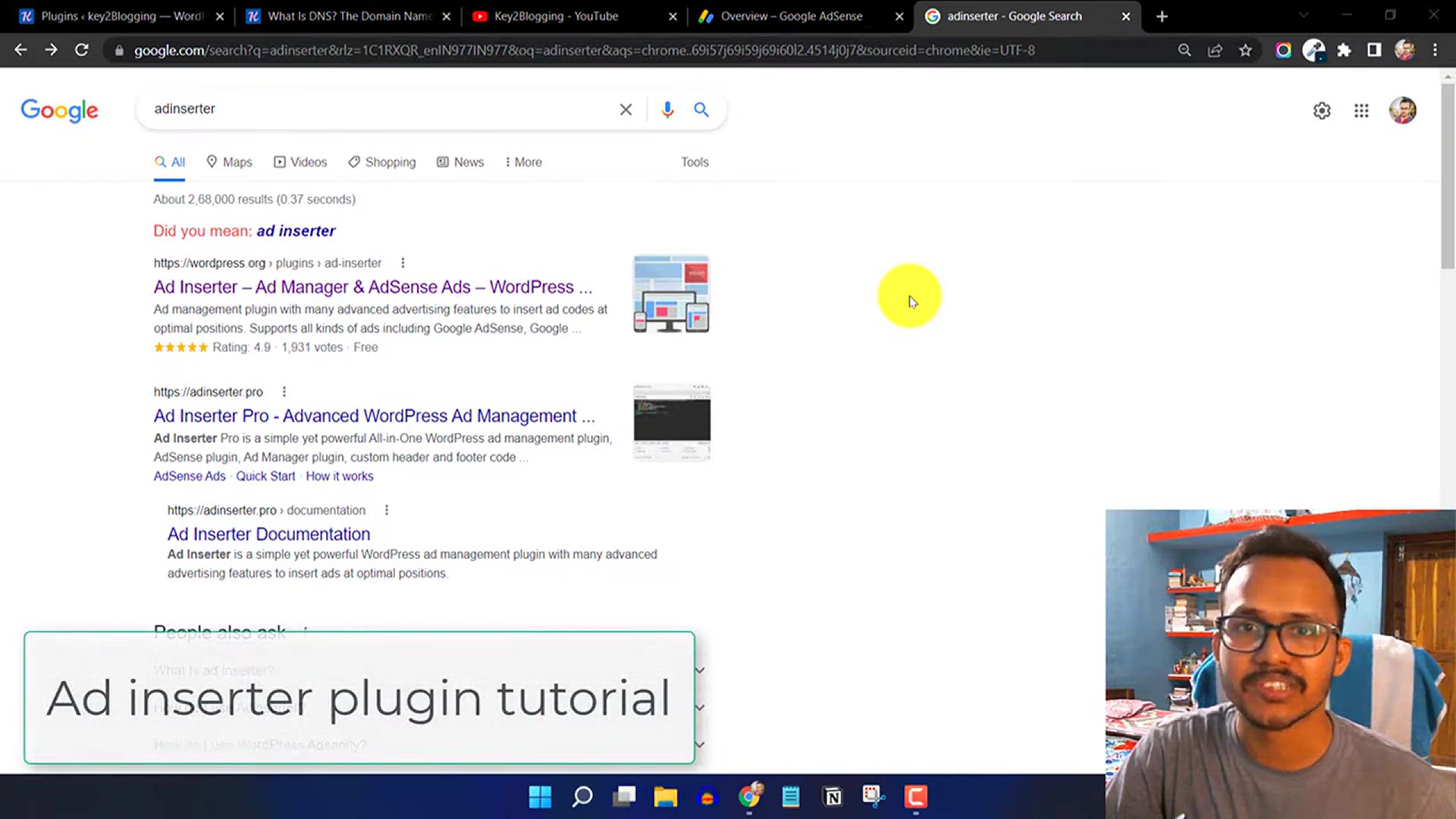Open Google account avatar on page
Image resolution: width=1456 pixels, height=819 pixels.
pos(1402,111)
